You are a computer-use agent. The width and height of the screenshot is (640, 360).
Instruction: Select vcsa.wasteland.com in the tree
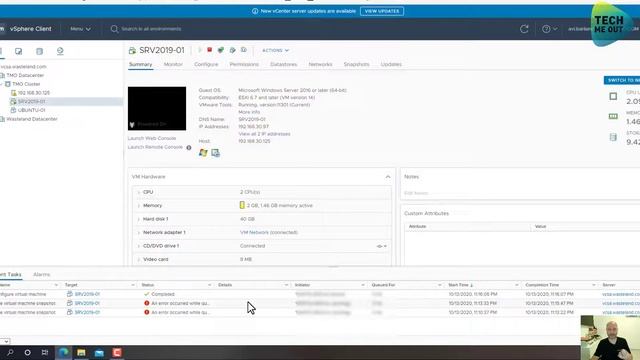pyautogui.click(x=24, y=67)
